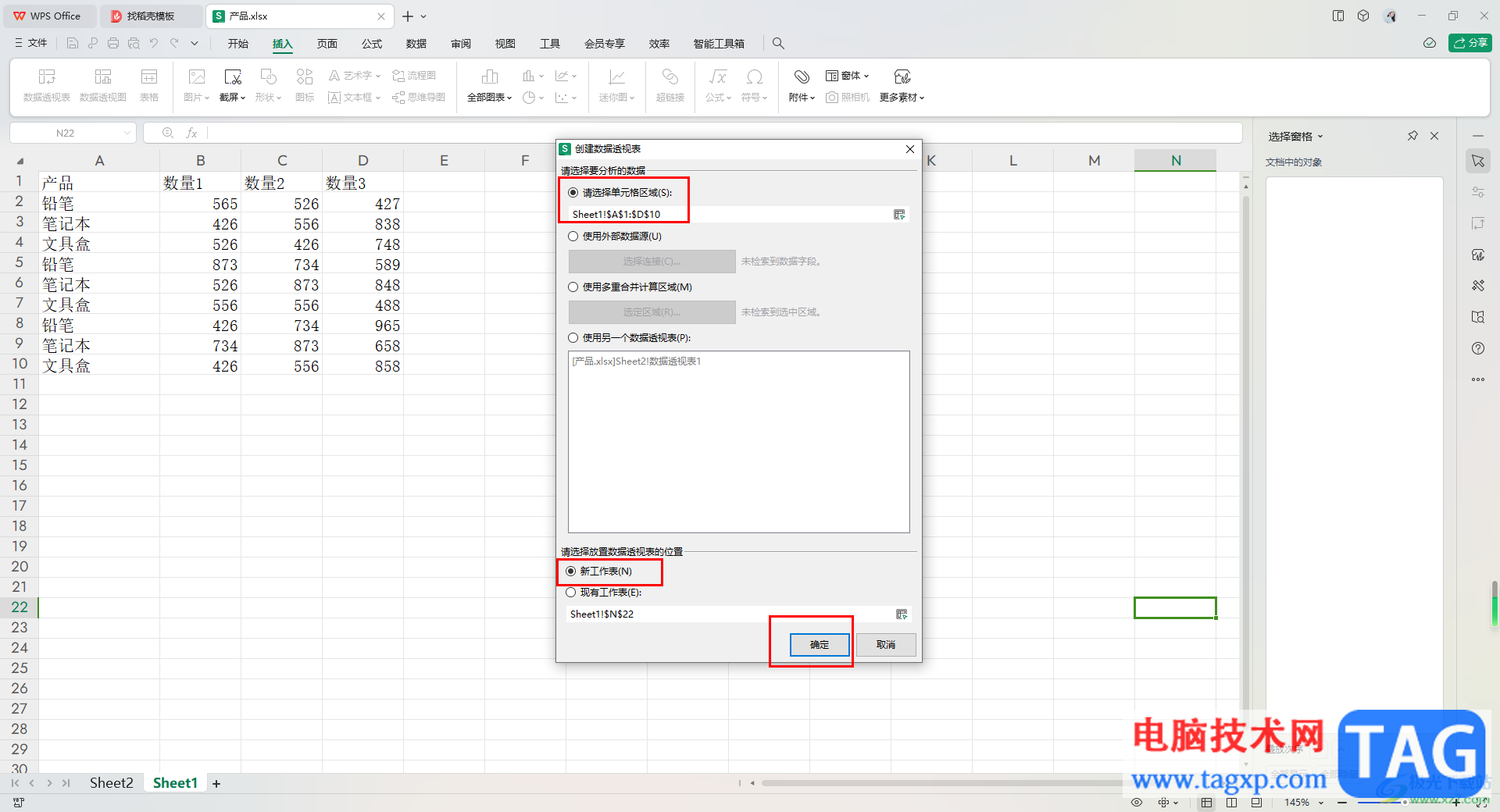The height and width of the screenshot is (812, 1500).
Task: Click the zoom in plus button
Action: [x=1456, y=803]
